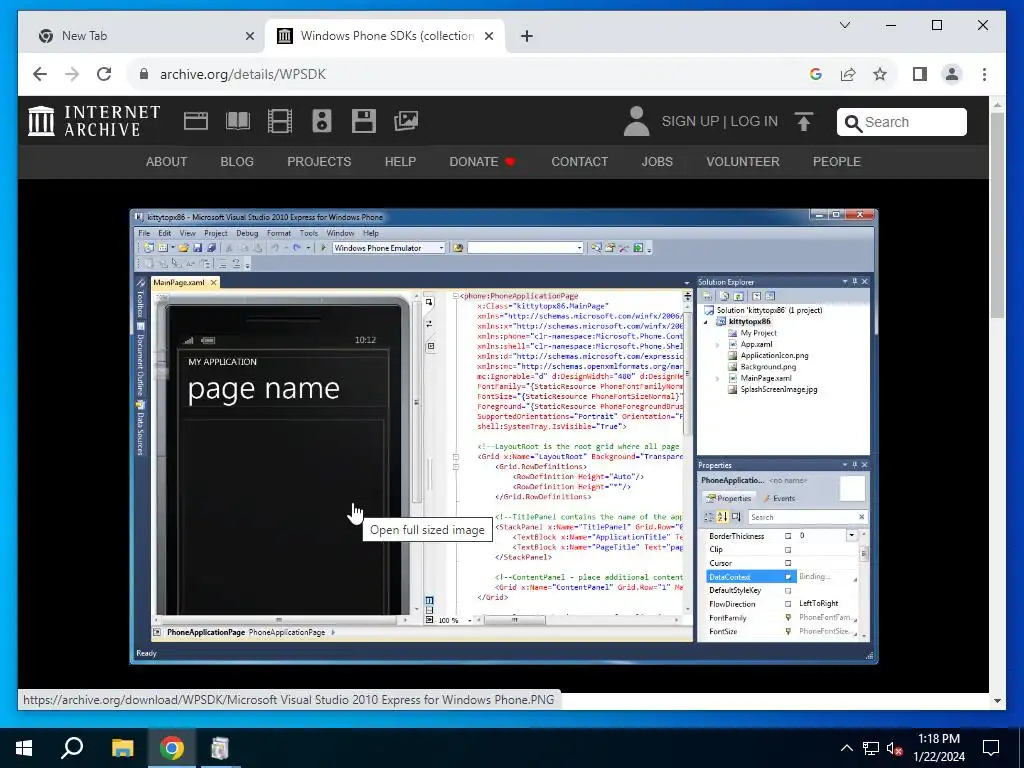
Task: Click the browser forward arrow
Action: point(72,74)
